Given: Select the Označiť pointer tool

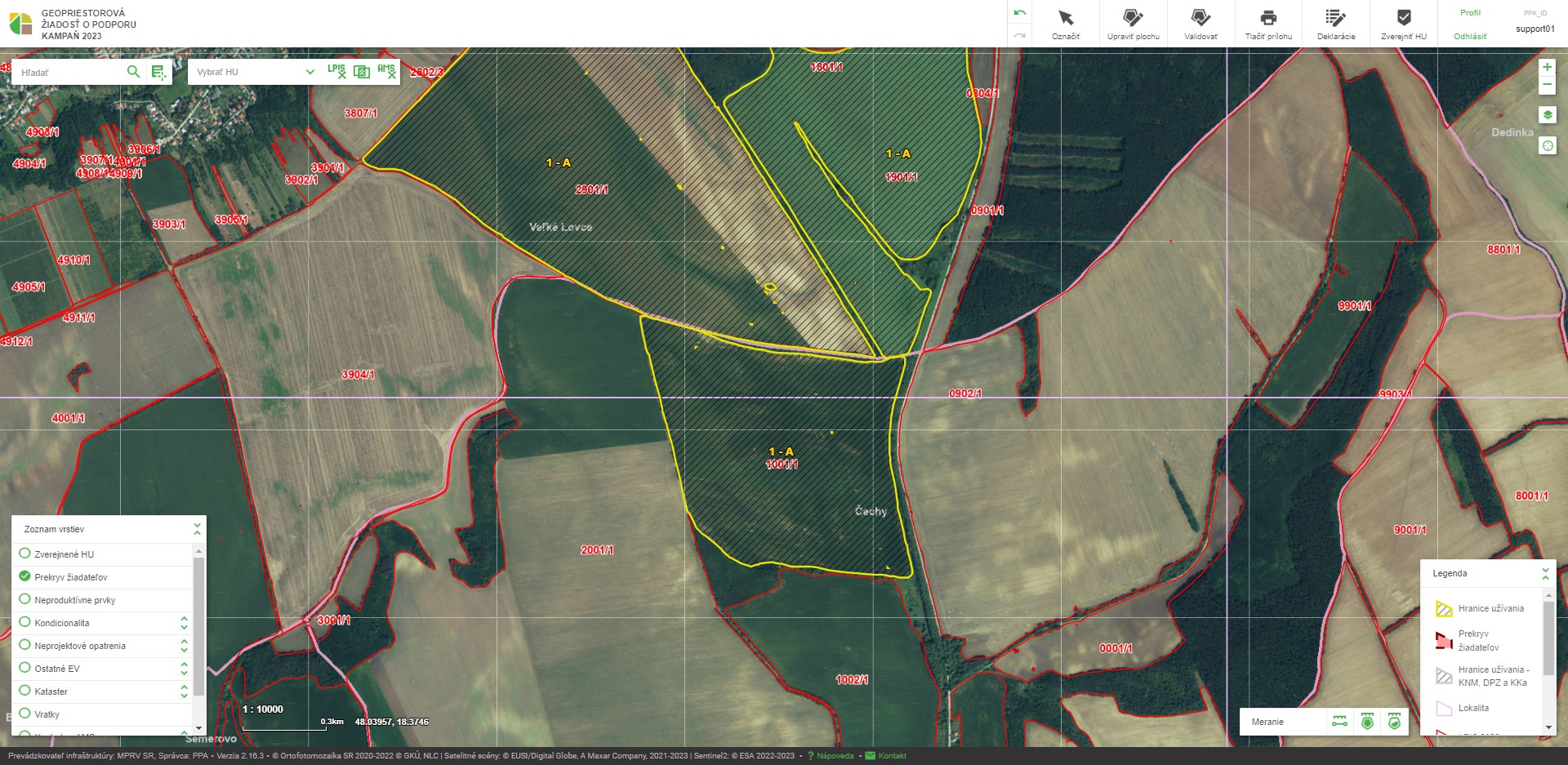Looking at the screenshot, I should click(x=1065, y=24).
